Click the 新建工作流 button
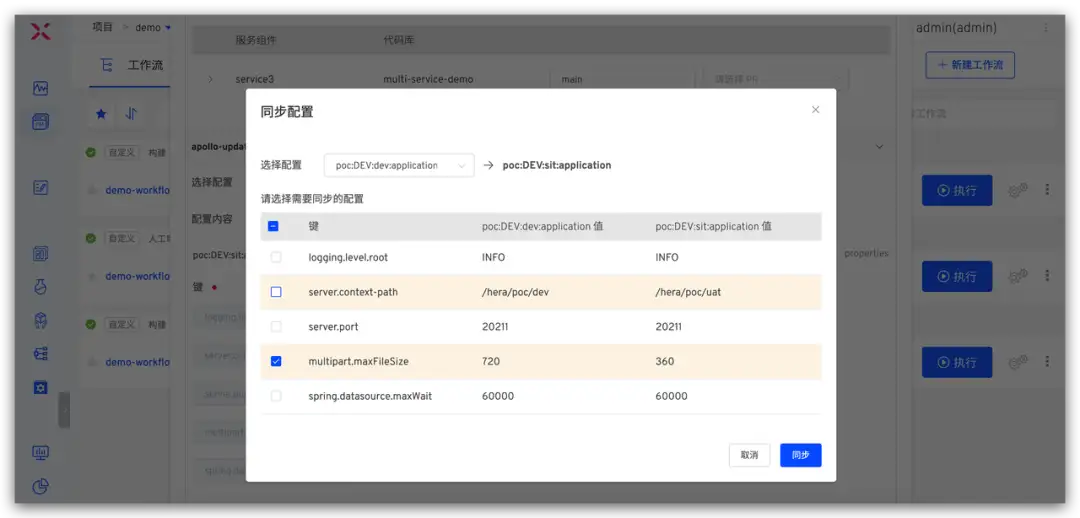This screenshot has width=1080, height=518. (970, 65)
